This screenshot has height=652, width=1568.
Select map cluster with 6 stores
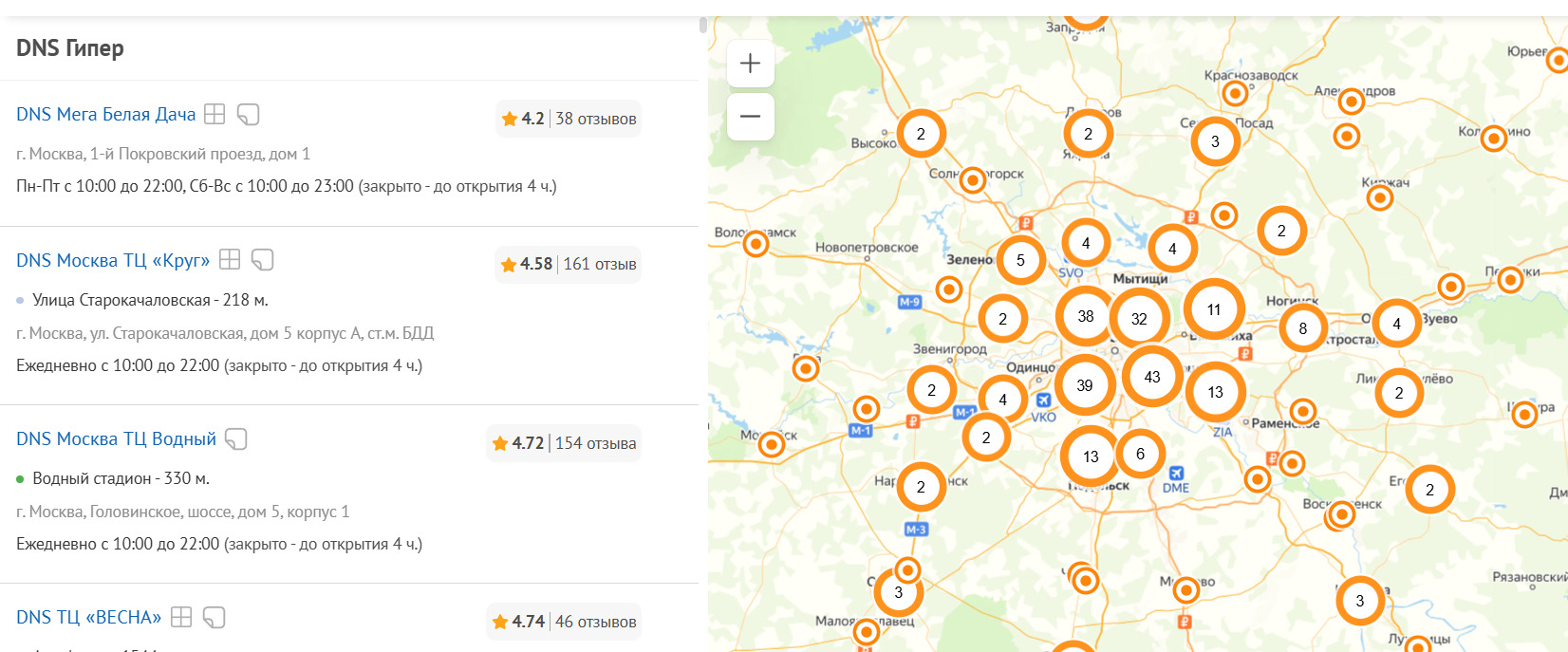point(1141,454)
